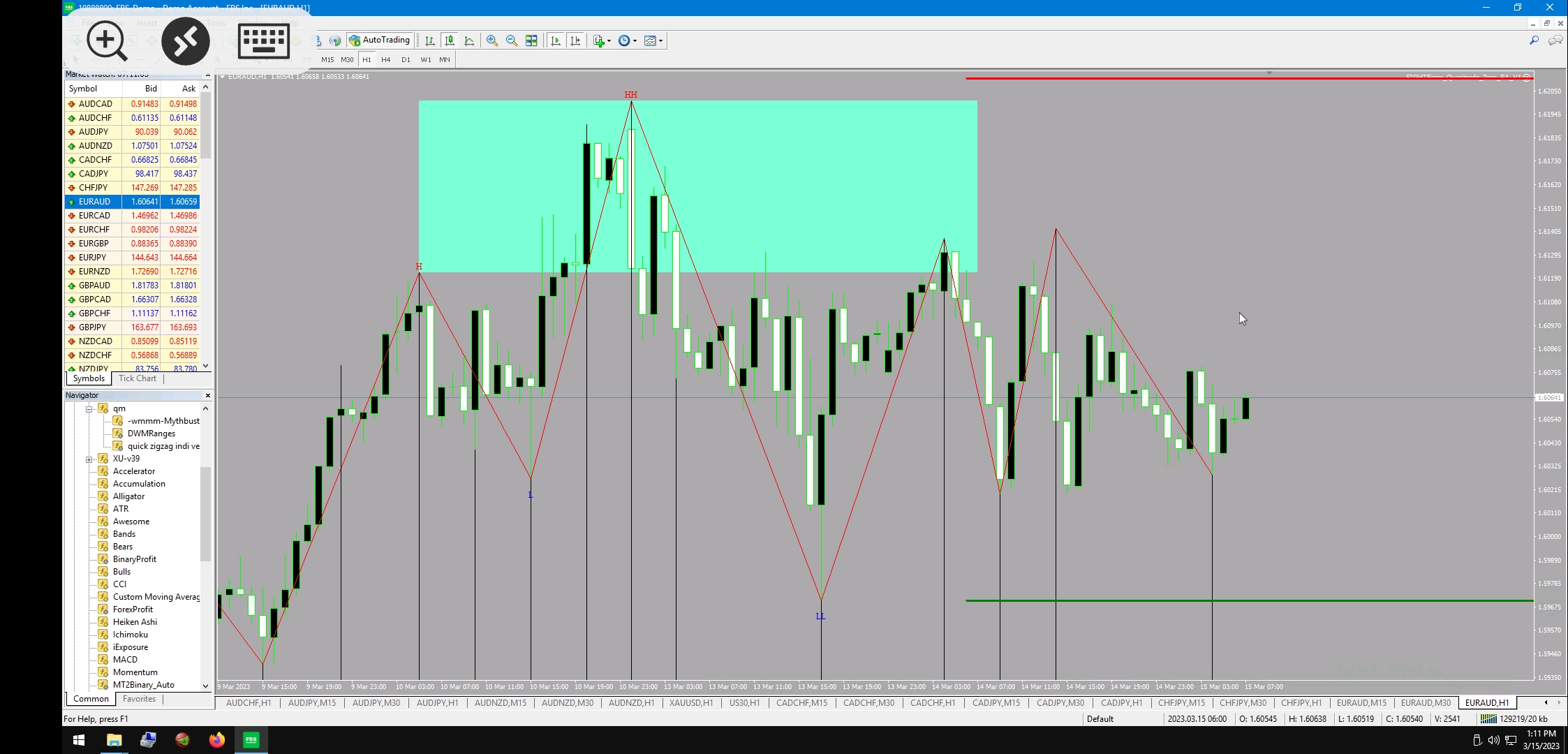Close the Navigator panel
The image size is (1568, 754).
(x=207, y=395)
